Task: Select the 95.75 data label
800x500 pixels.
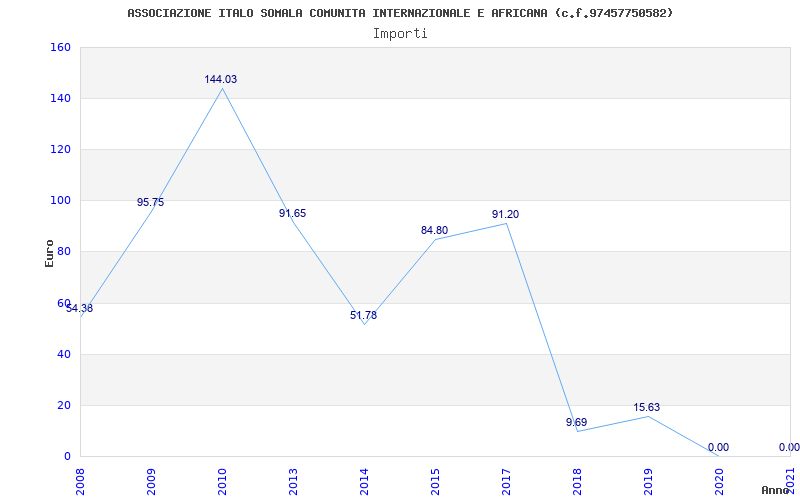Action: [x=151, y=203]
